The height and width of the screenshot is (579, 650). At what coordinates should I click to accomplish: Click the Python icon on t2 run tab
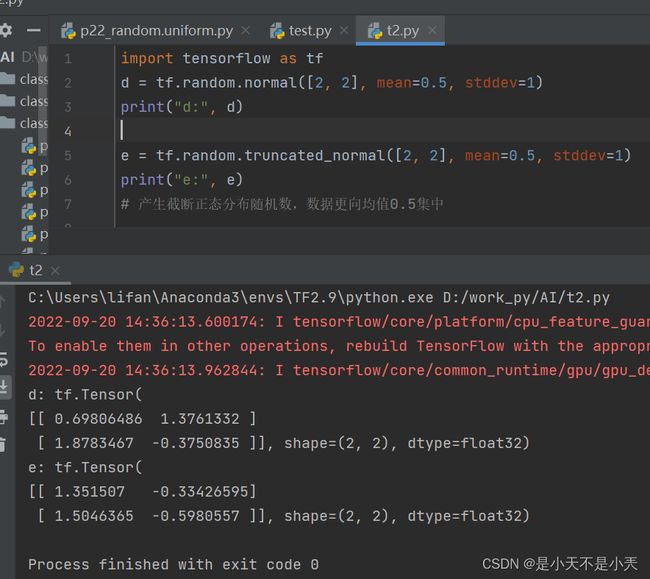pyautogui.click(x=16, y=270)
